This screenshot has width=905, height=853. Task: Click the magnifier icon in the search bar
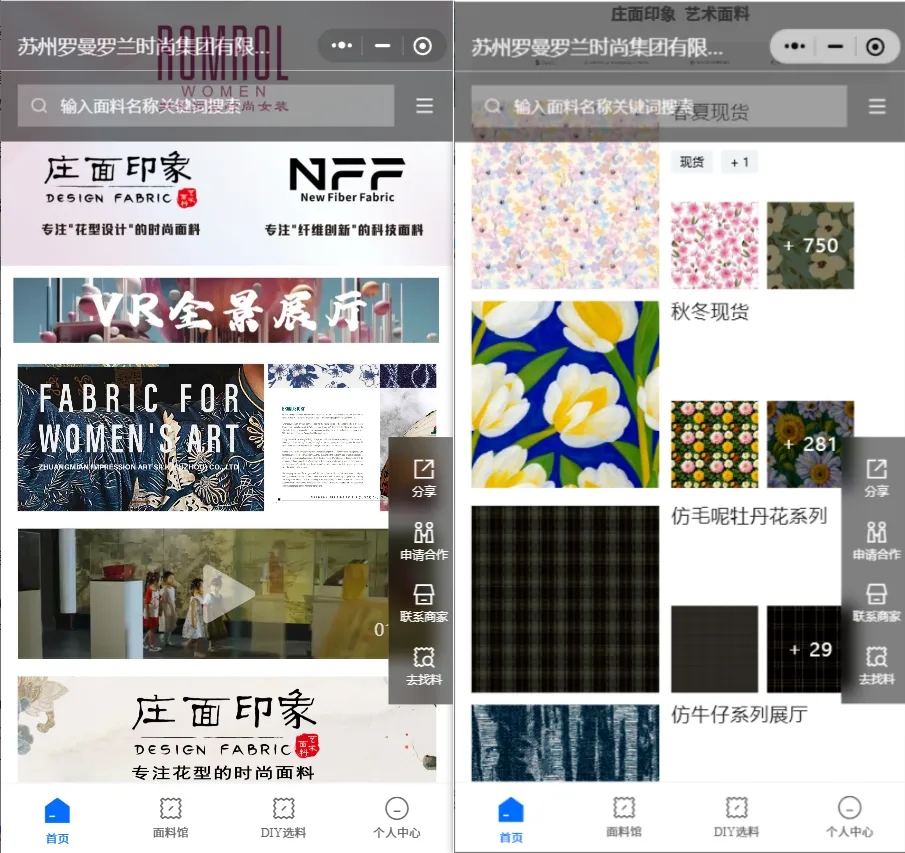(x=39, y=105)
